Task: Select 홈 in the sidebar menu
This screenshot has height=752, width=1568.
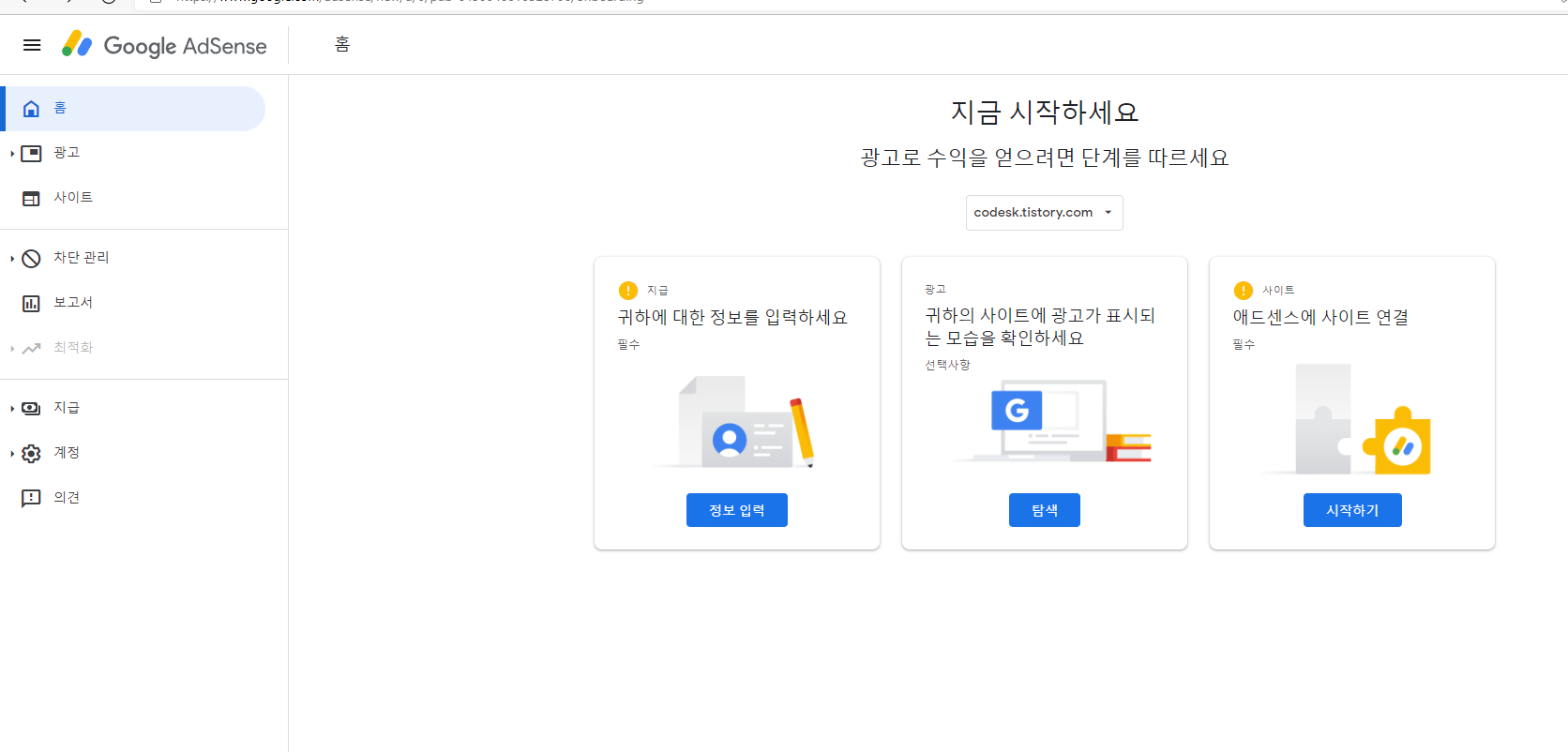Action: (135, 109)
